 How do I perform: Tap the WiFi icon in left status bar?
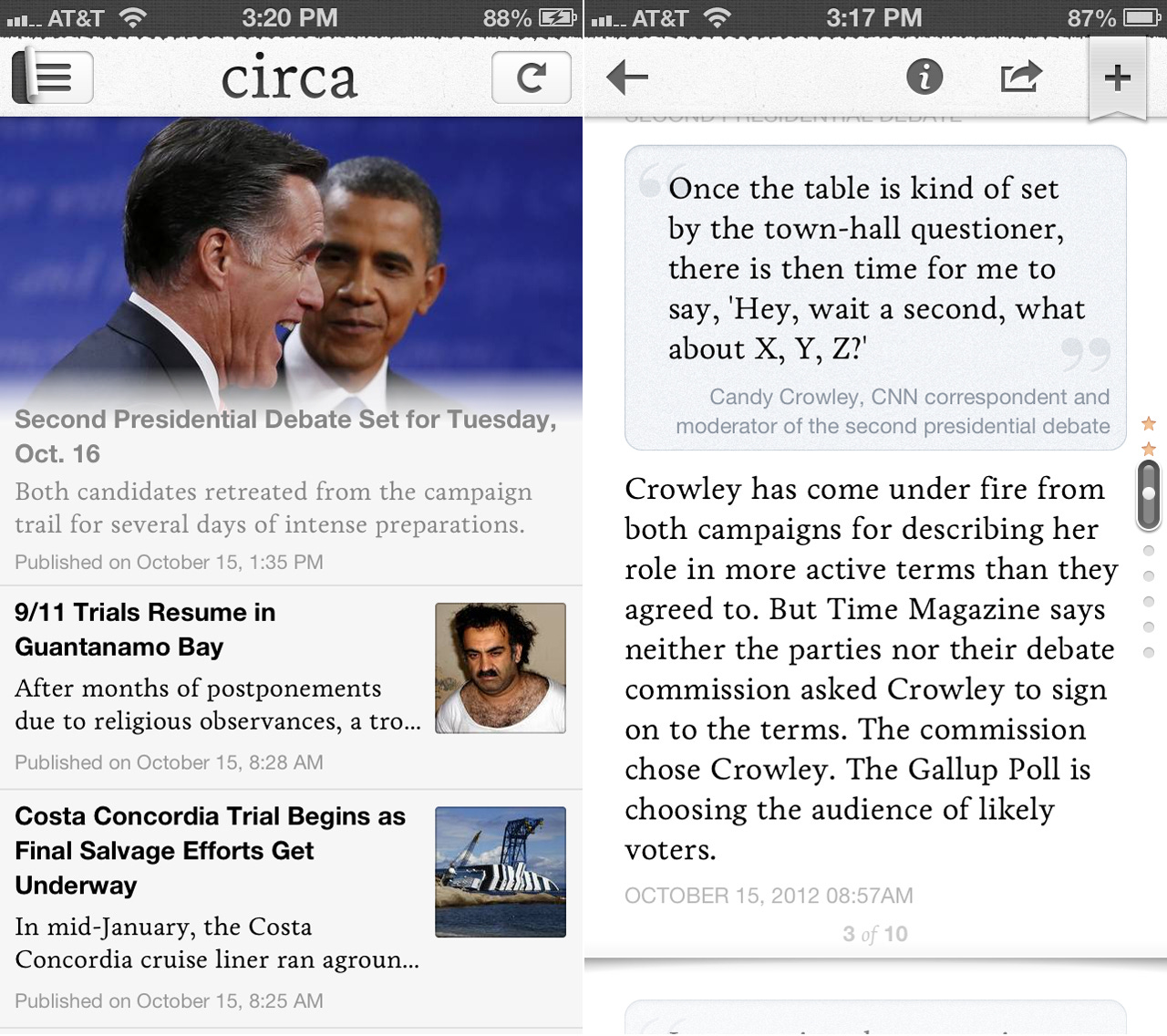pyautogui.click(x=133, y=18)
